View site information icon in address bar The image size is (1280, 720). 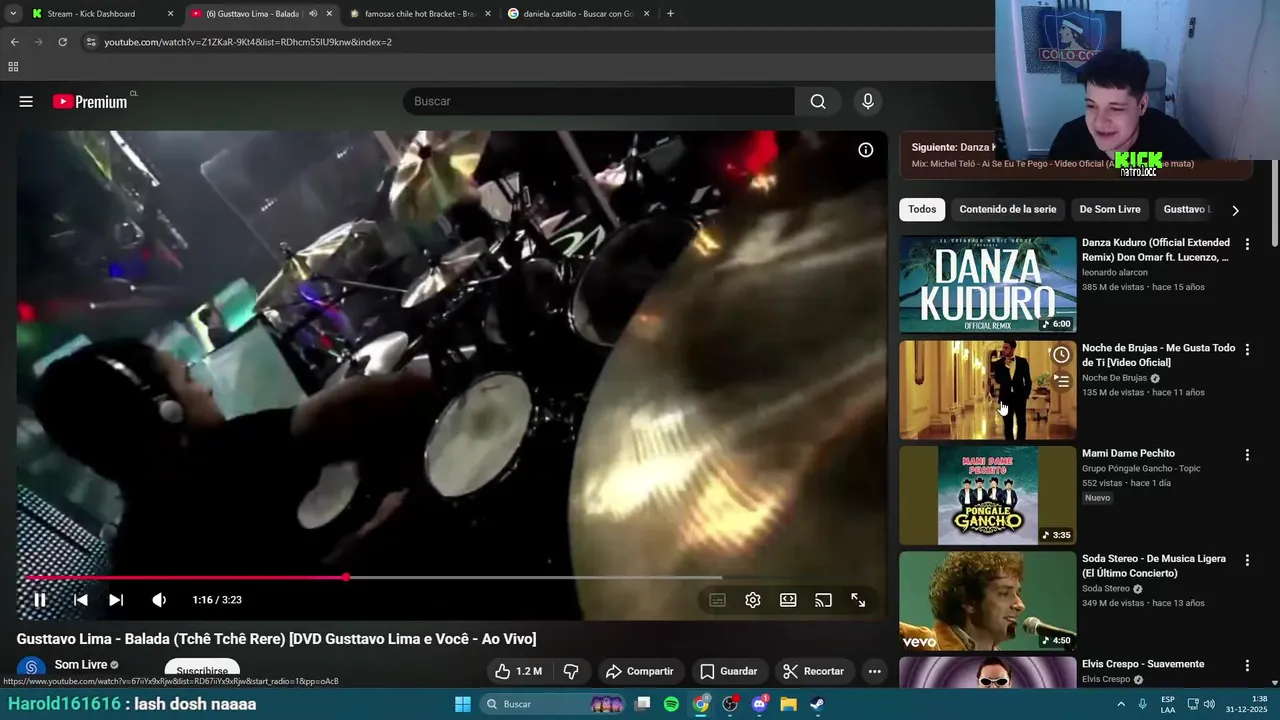click(x=91, y=42)
